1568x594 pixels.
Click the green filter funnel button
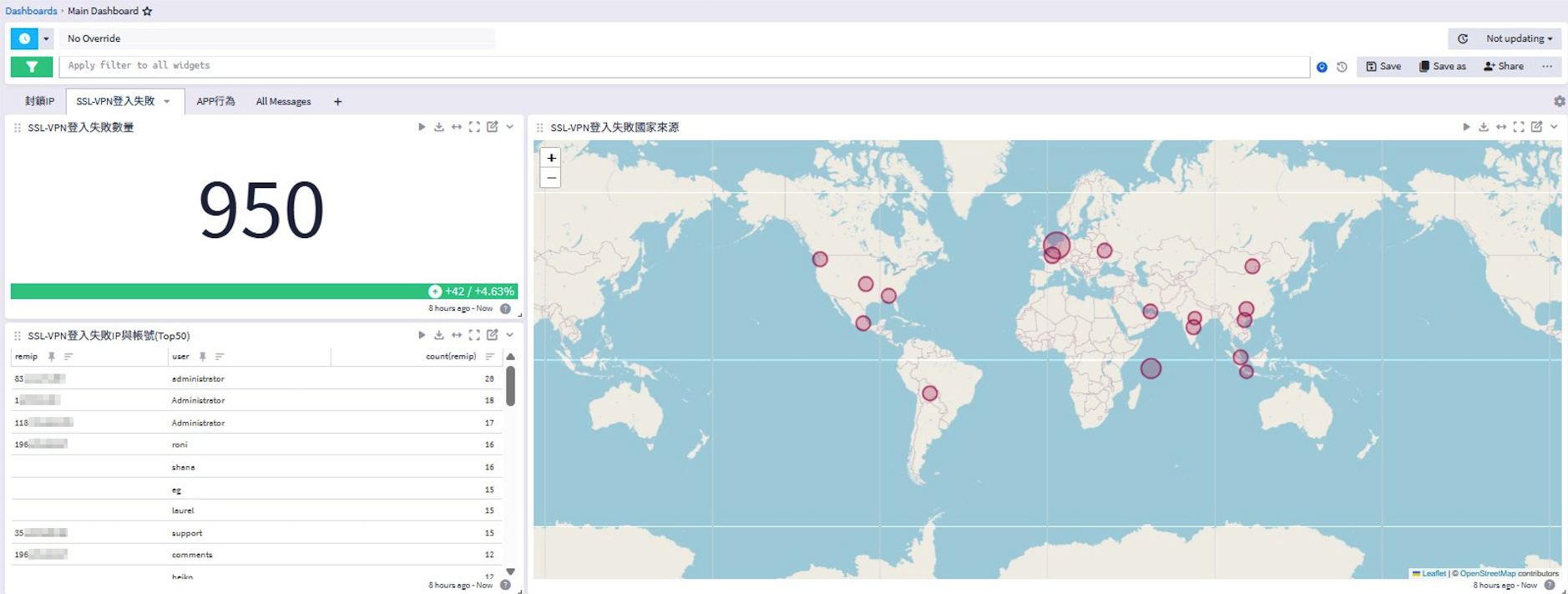[32, 67]
